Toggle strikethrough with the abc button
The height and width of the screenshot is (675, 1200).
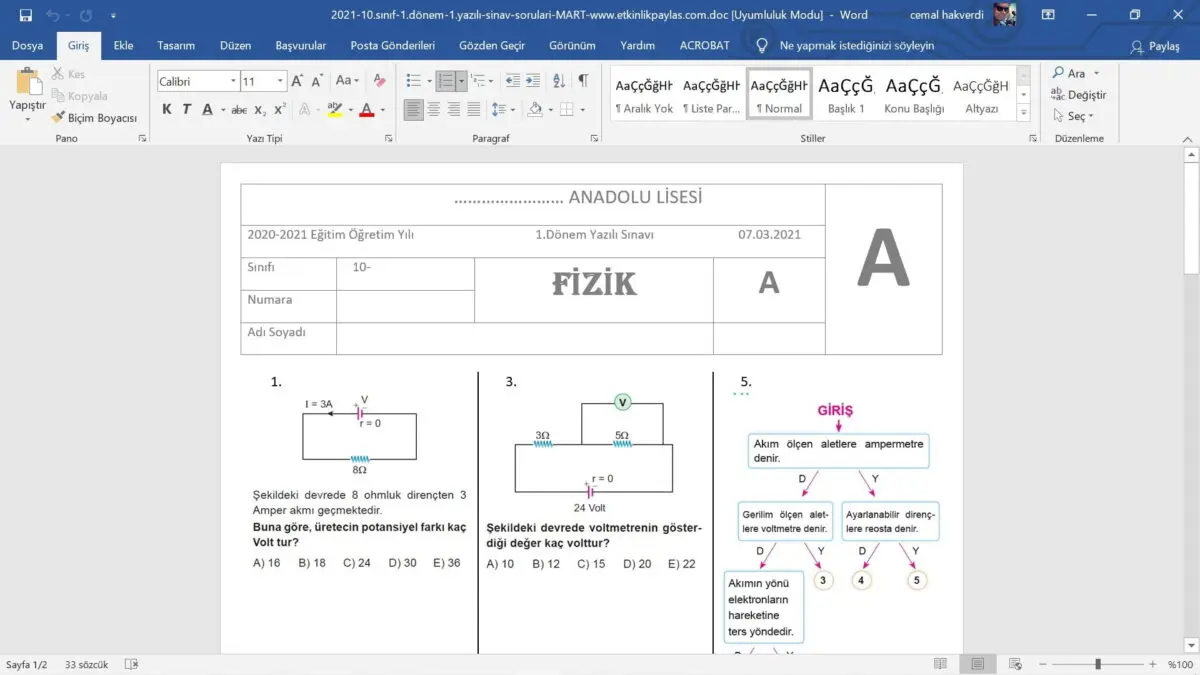click(x=239, y=110)
